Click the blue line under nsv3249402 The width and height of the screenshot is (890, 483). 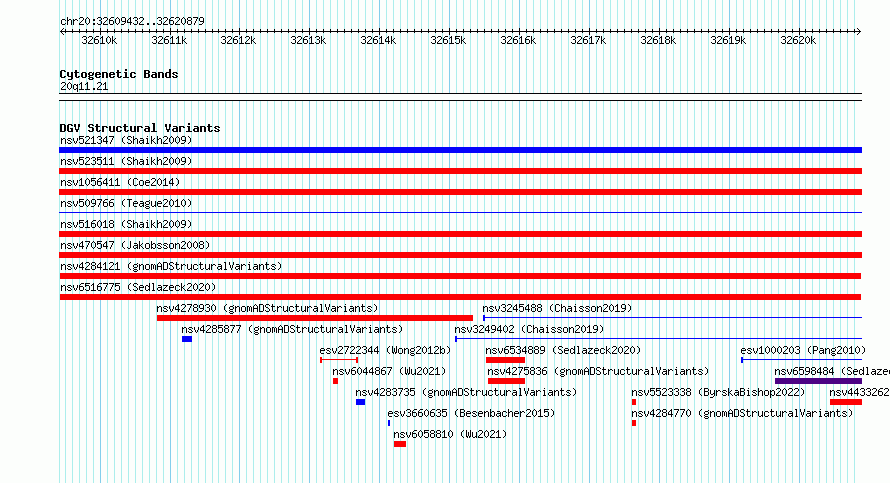coord(658,339)
